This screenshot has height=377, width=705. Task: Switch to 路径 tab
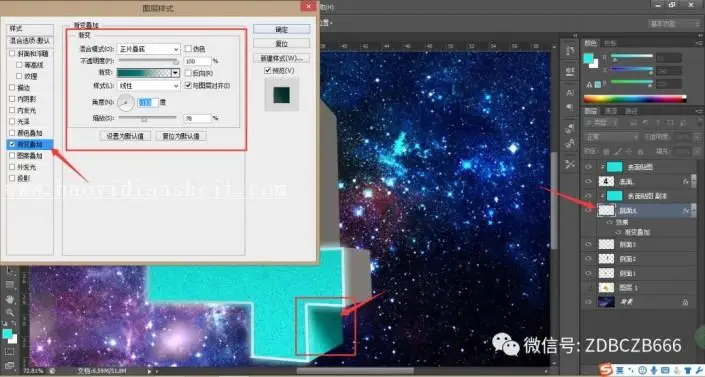click(631, 111)
